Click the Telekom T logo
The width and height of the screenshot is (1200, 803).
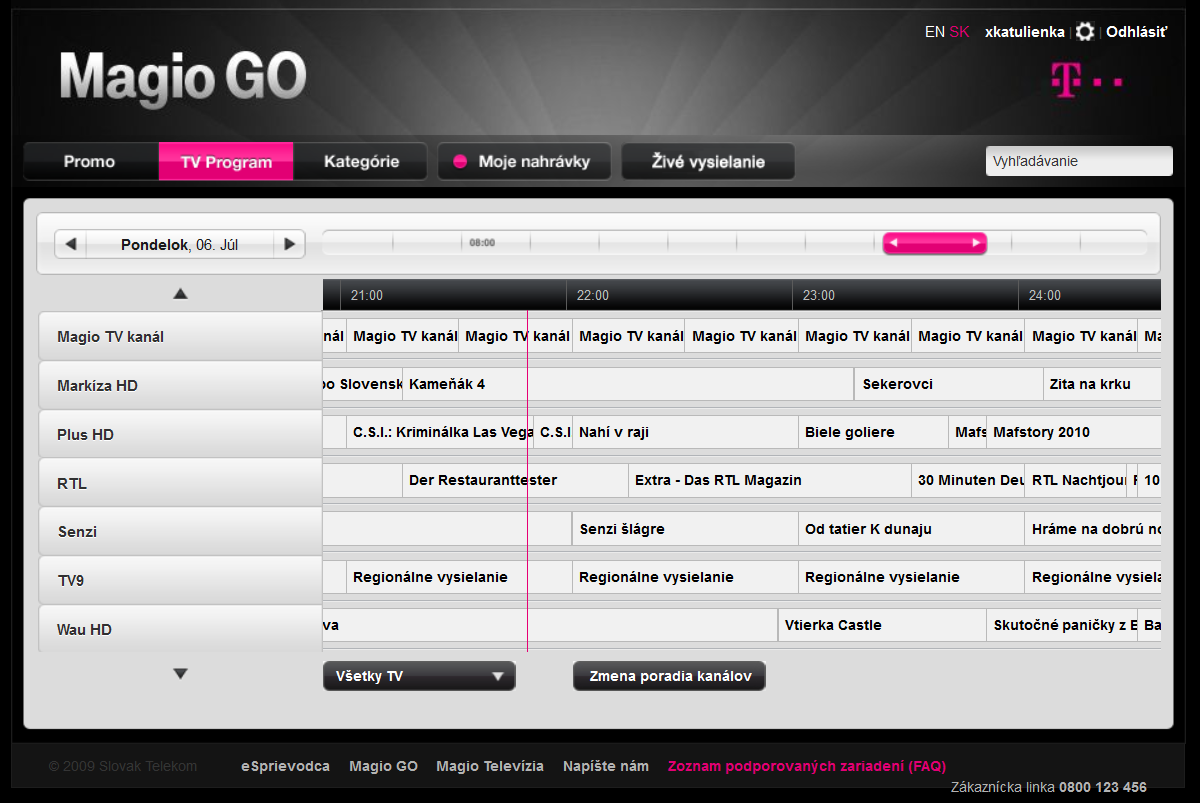(x=1086, y=80)
